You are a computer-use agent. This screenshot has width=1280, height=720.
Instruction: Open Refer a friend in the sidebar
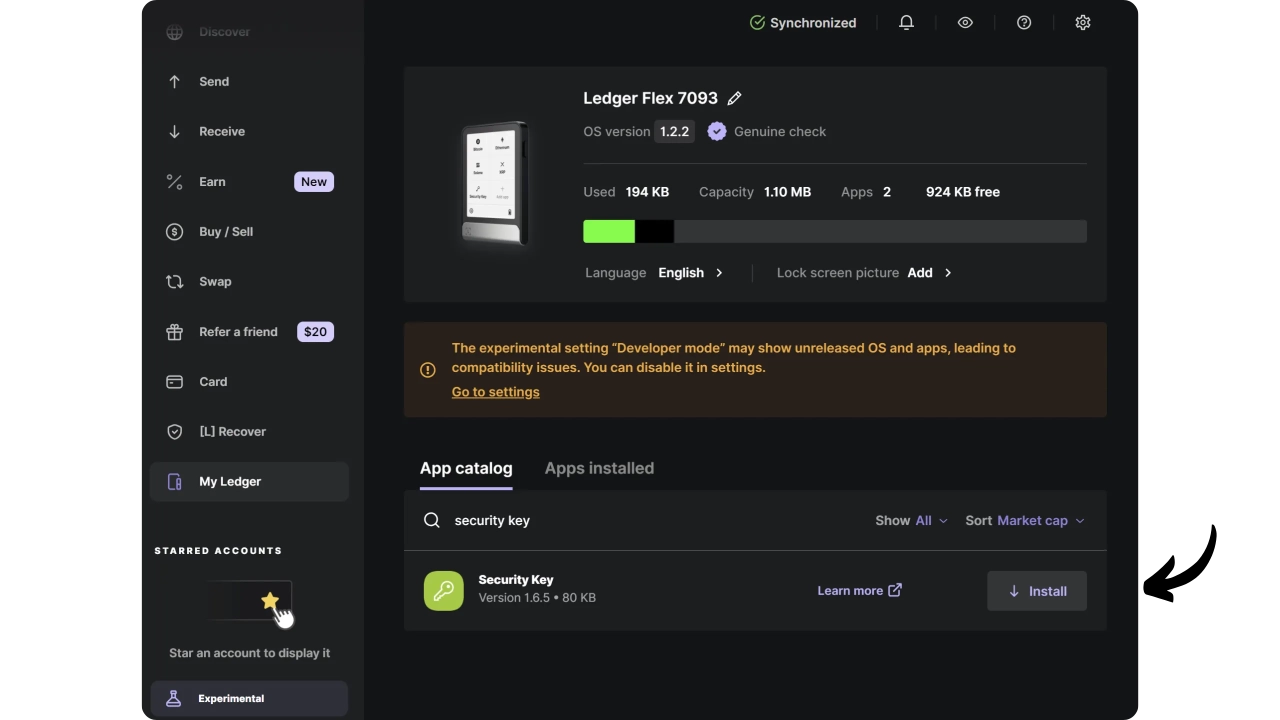249,332
